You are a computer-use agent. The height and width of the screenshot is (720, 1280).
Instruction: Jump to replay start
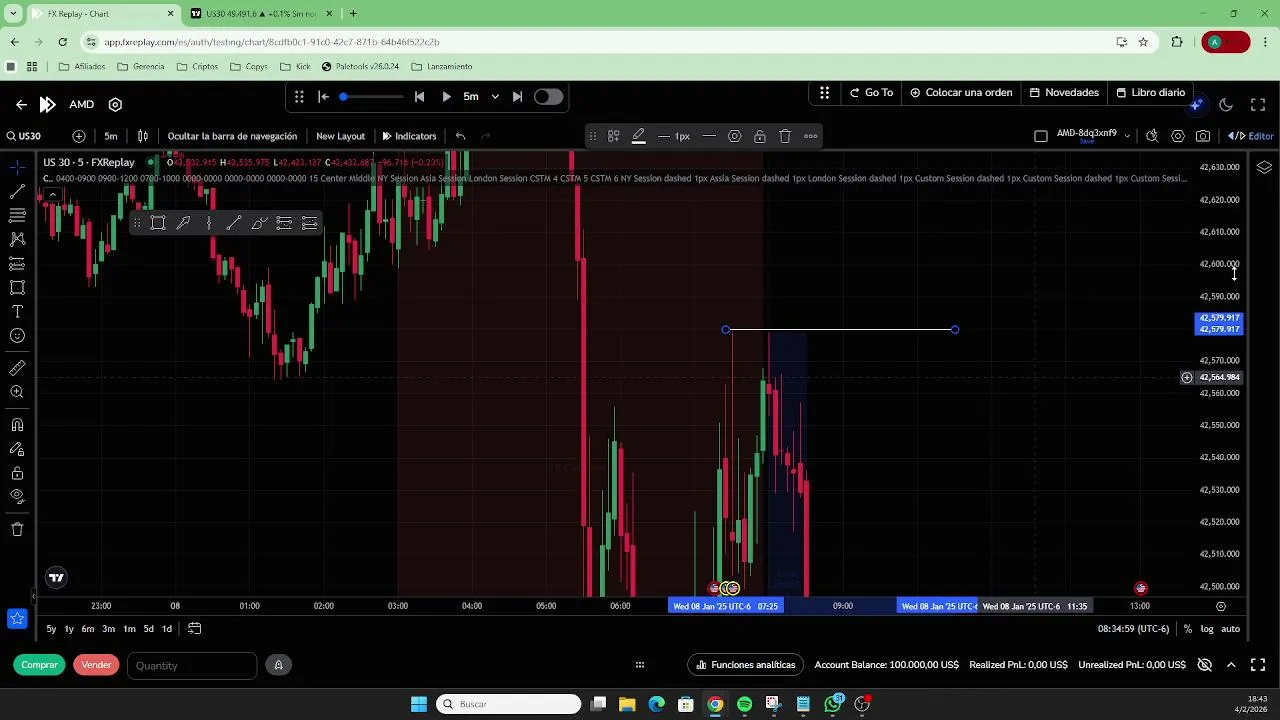[323, 97]
